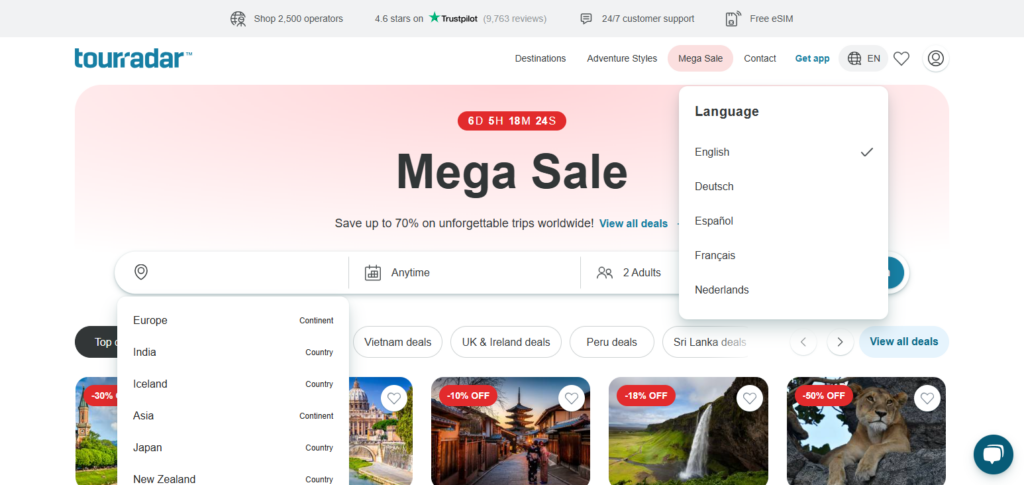The width and height of the screenshot is (1024, 485).
Task: Open the wishlist heart icon in header
Action: (x=901, y=59)
